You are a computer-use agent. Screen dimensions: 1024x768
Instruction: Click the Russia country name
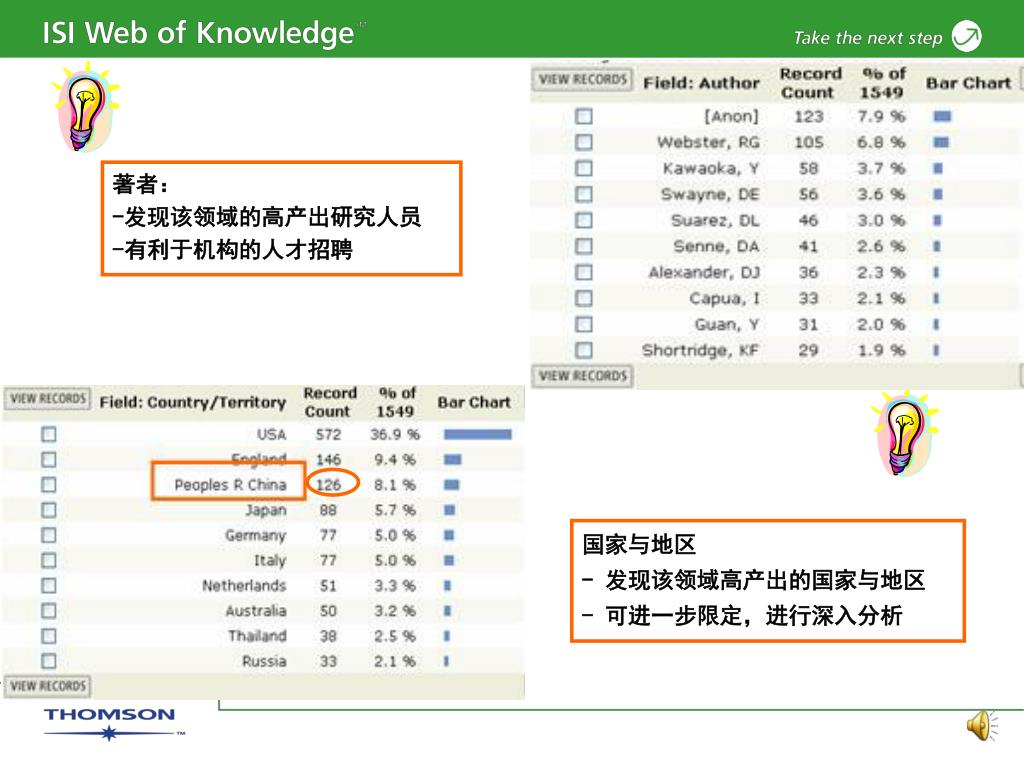[264, 661]
